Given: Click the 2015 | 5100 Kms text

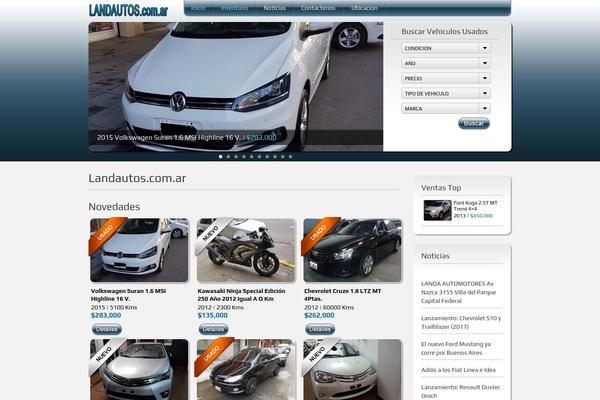Looking at the screenshot, I should (114, 307).
